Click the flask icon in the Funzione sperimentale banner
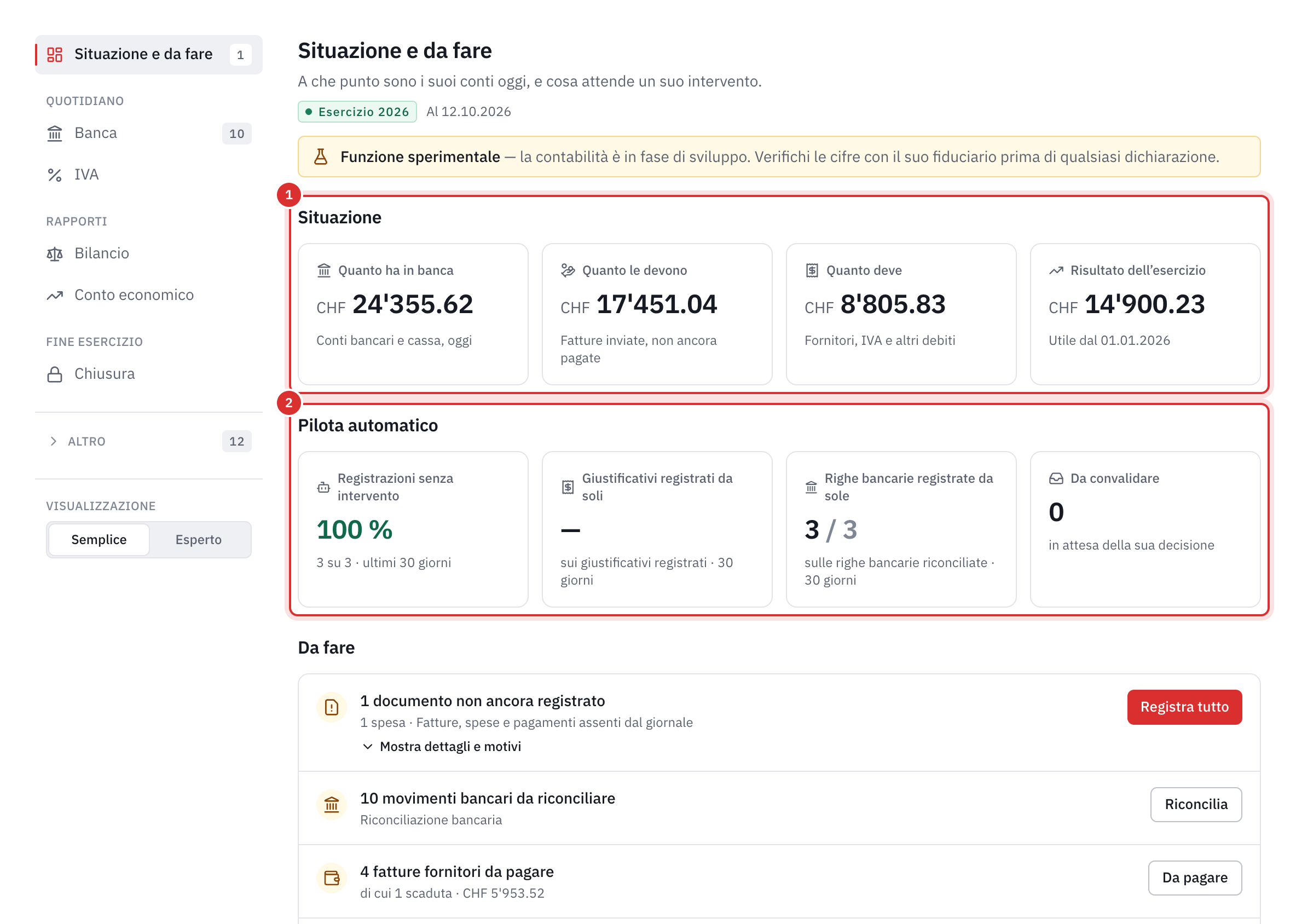The height and width of the screenshot is (924, 1296). (321, 157)
